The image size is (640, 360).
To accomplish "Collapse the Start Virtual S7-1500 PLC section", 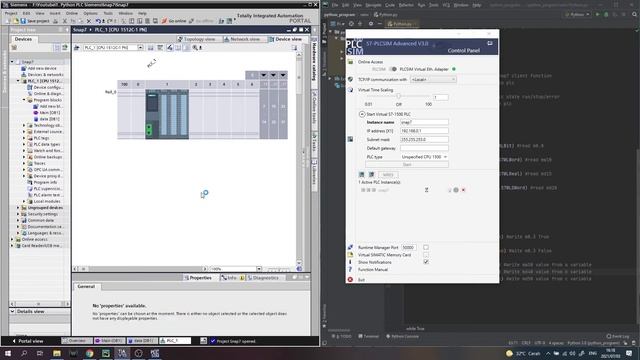I will tap(362, 114).
